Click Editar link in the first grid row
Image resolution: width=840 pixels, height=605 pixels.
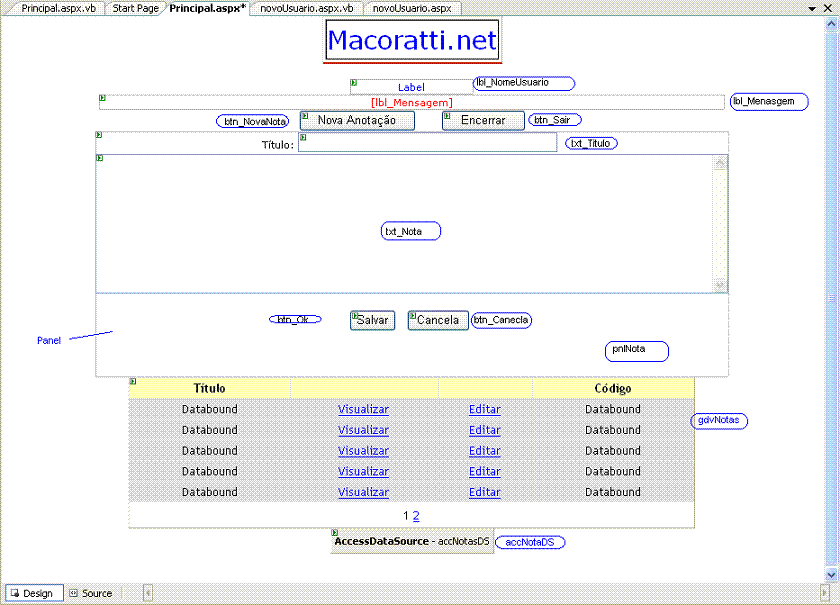[485, 409]
